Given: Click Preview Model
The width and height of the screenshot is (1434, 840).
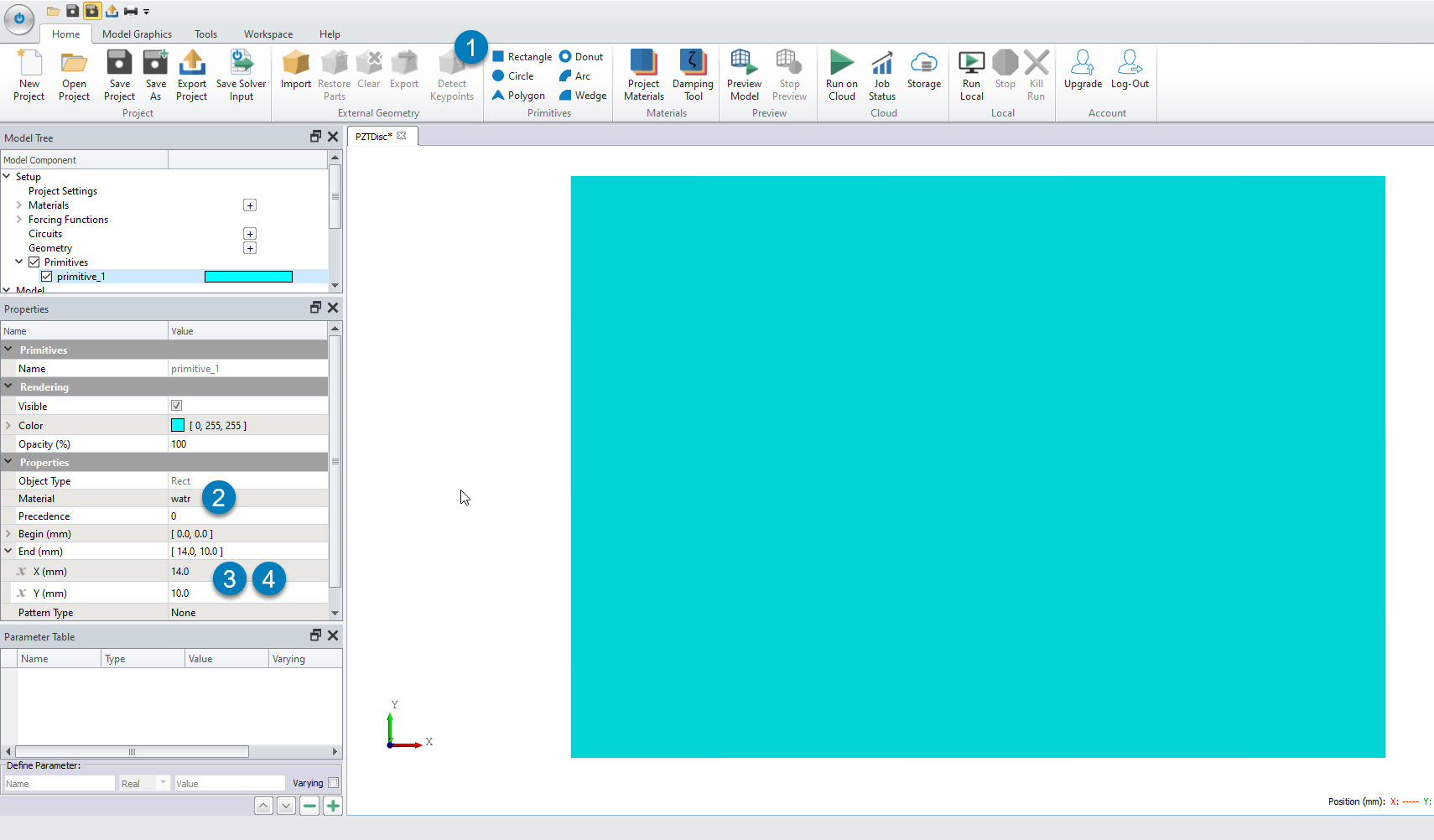Looking at the screenshot, I should pos(744,75).
